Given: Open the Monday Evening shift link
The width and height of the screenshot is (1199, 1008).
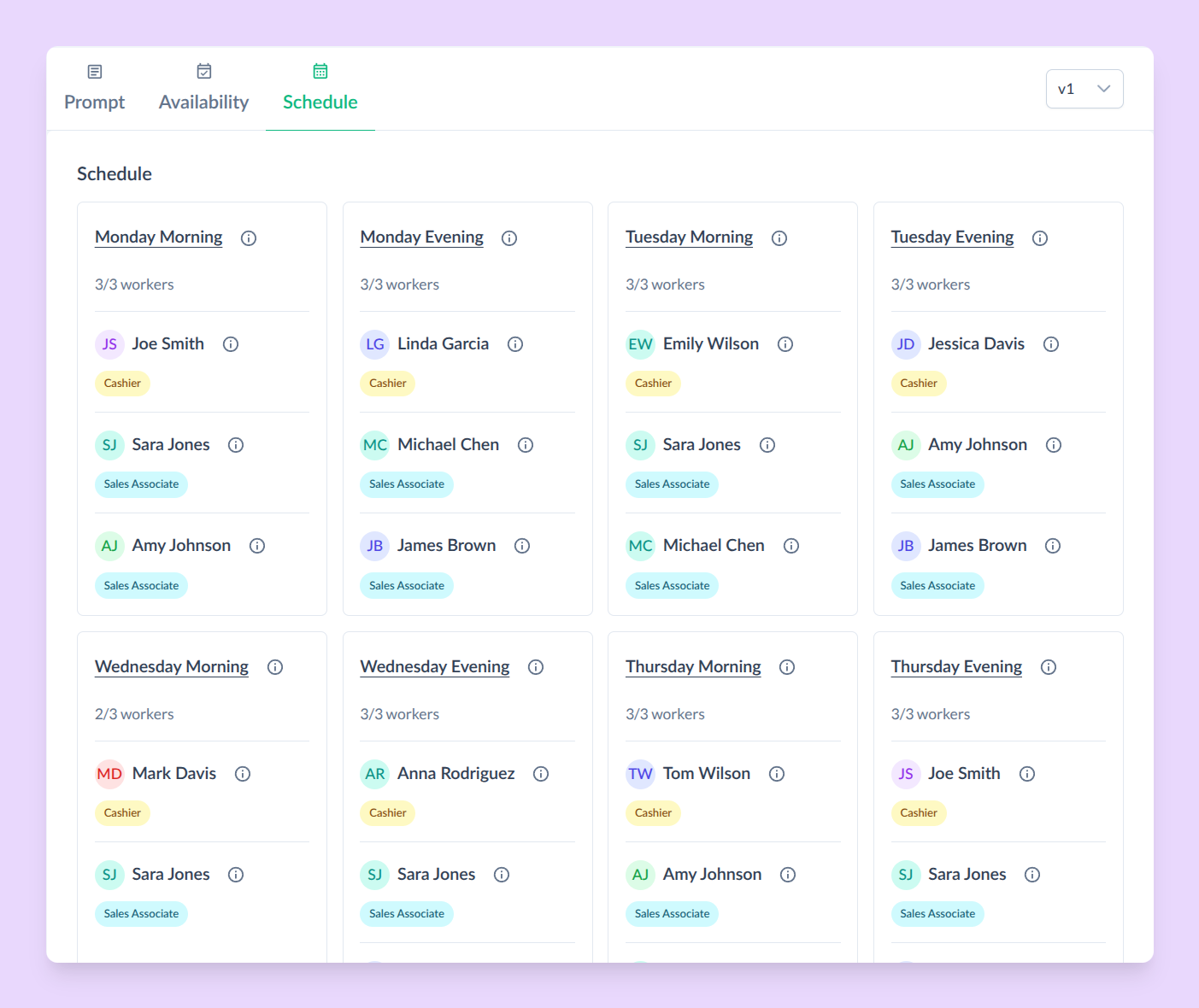Looking at the screenshot, I should (x=422, y=237).
